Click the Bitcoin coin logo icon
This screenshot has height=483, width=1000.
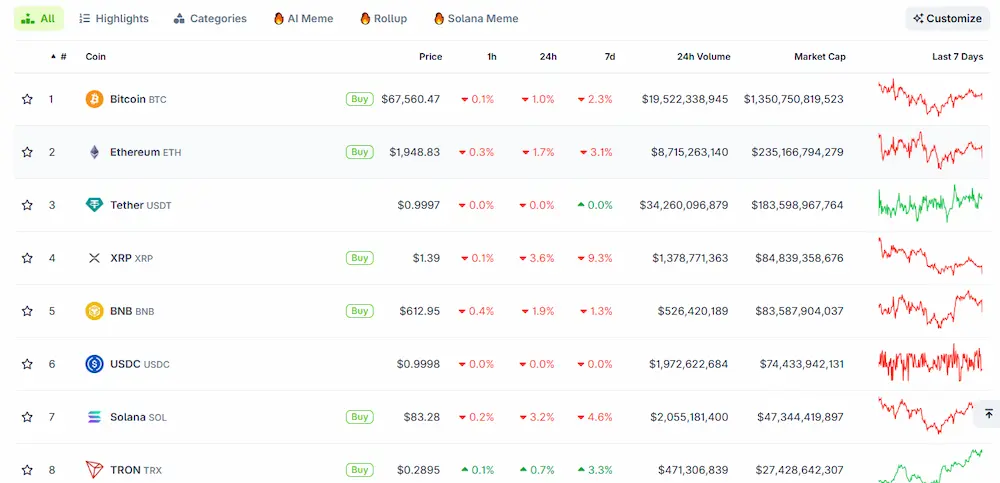[94, 99]
